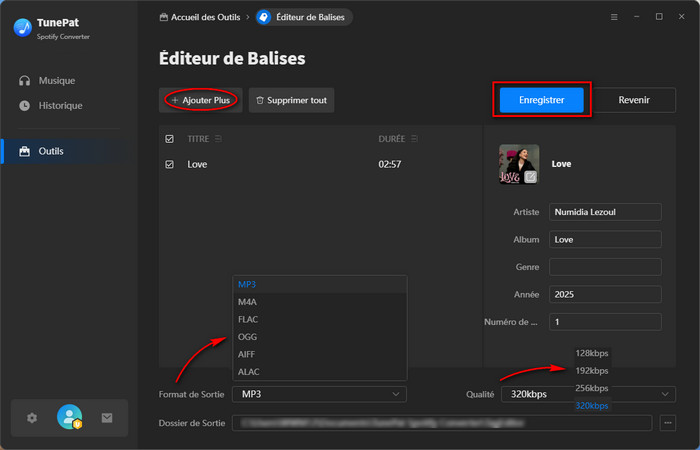Toggle the select-all checkbox in header
Screen dimensions: 700x450
click(169, 139)
